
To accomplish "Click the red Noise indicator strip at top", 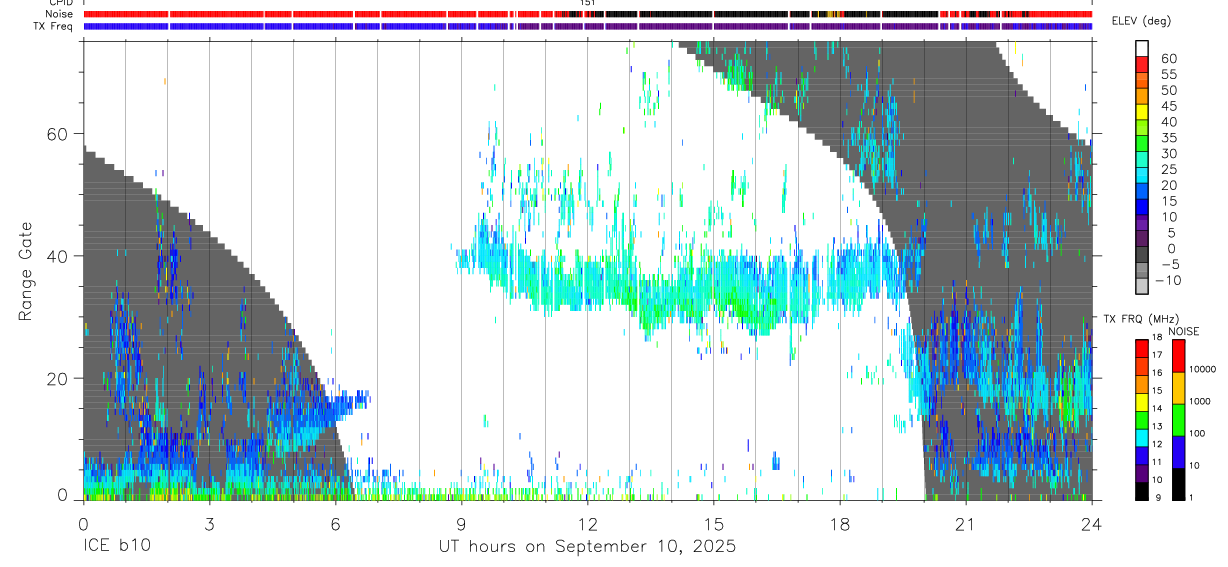I will click(588, 14).
